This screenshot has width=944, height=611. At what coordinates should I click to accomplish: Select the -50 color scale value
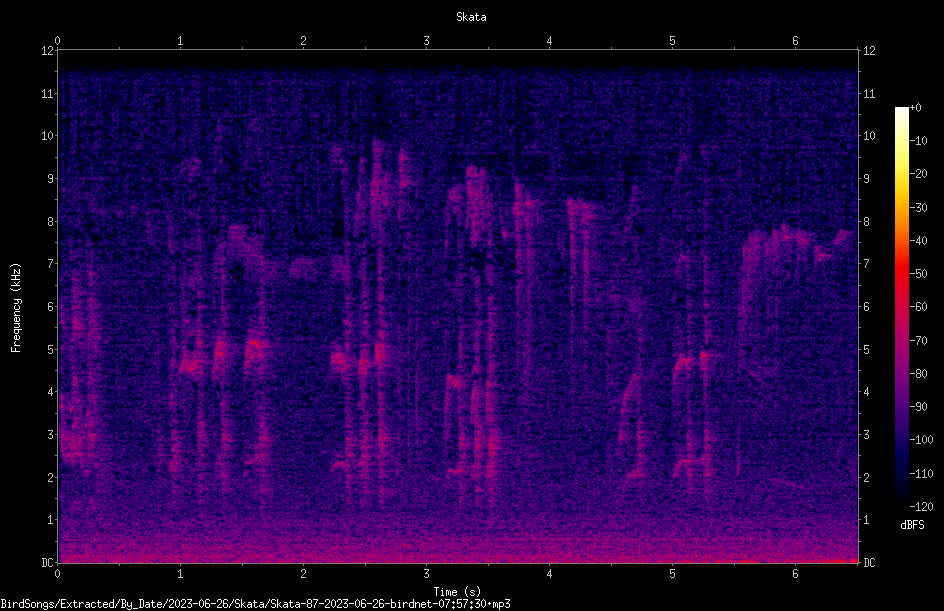pyautogui.click(x=918, y=274)
